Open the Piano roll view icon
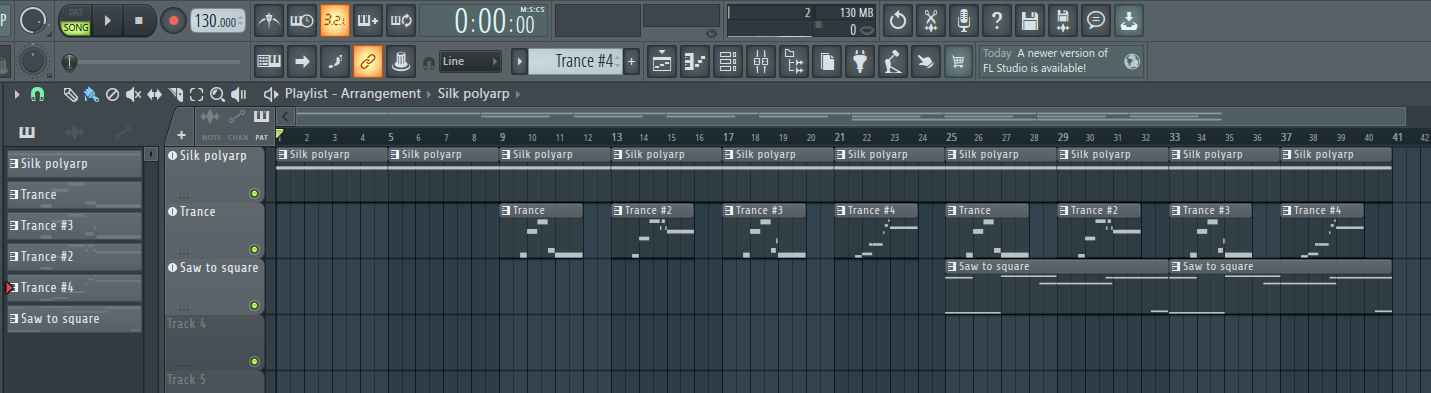1431x393 pixels. (694, 62)
